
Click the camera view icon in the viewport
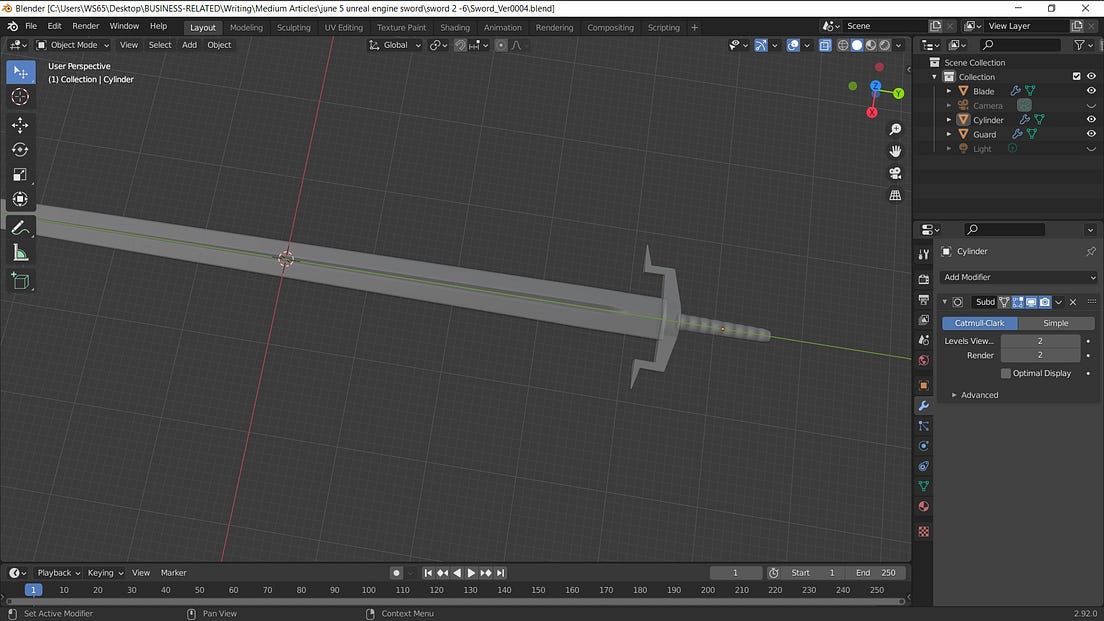coord(895,172)
